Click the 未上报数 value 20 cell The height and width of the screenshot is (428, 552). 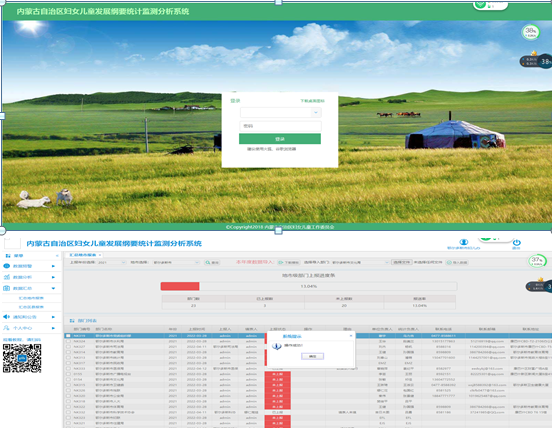[344, 306]
